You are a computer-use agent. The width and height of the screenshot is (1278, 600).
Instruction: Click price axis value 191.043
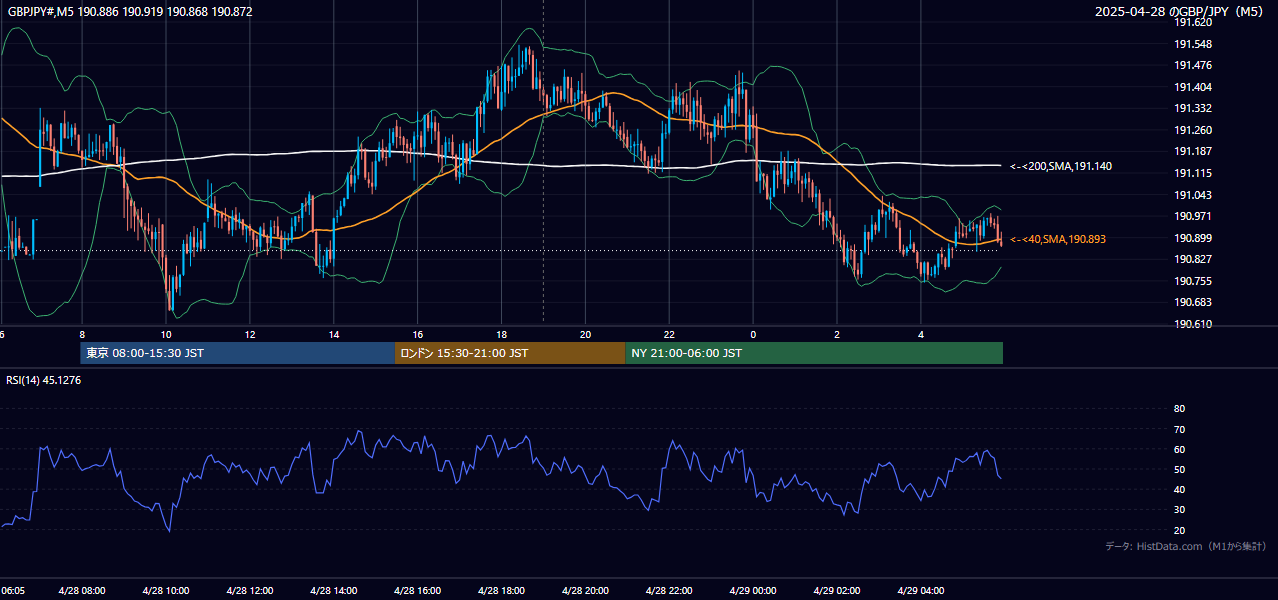click(1193, 195)
